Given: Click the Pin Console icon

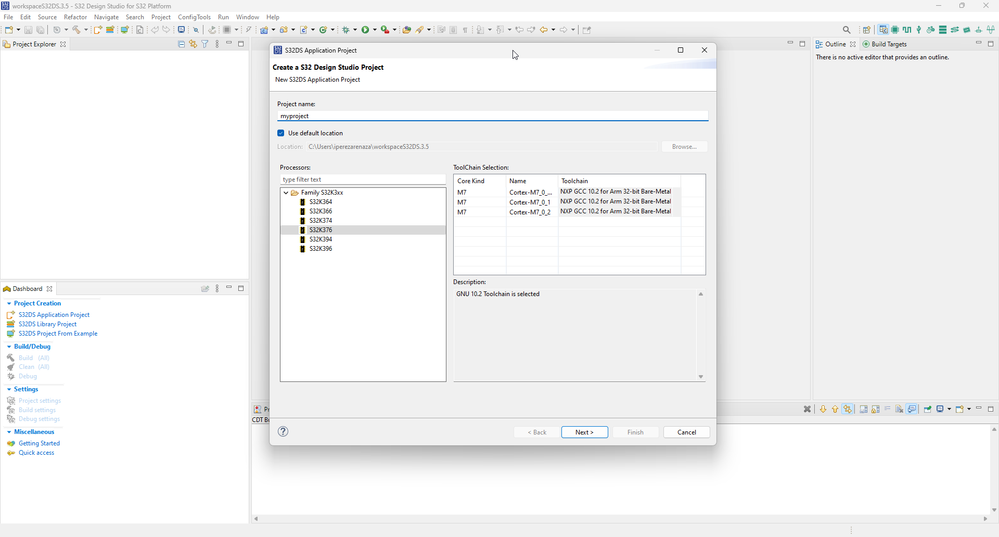Looking at the screenshot, I should click(x=928, y=409).
